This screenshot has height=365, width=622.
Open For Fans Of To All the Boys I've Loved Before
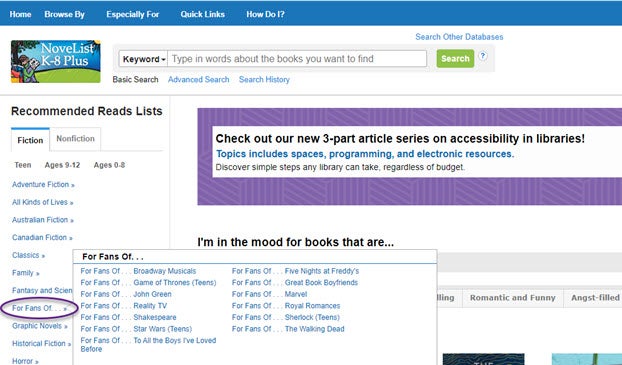(x=148, y=345)
